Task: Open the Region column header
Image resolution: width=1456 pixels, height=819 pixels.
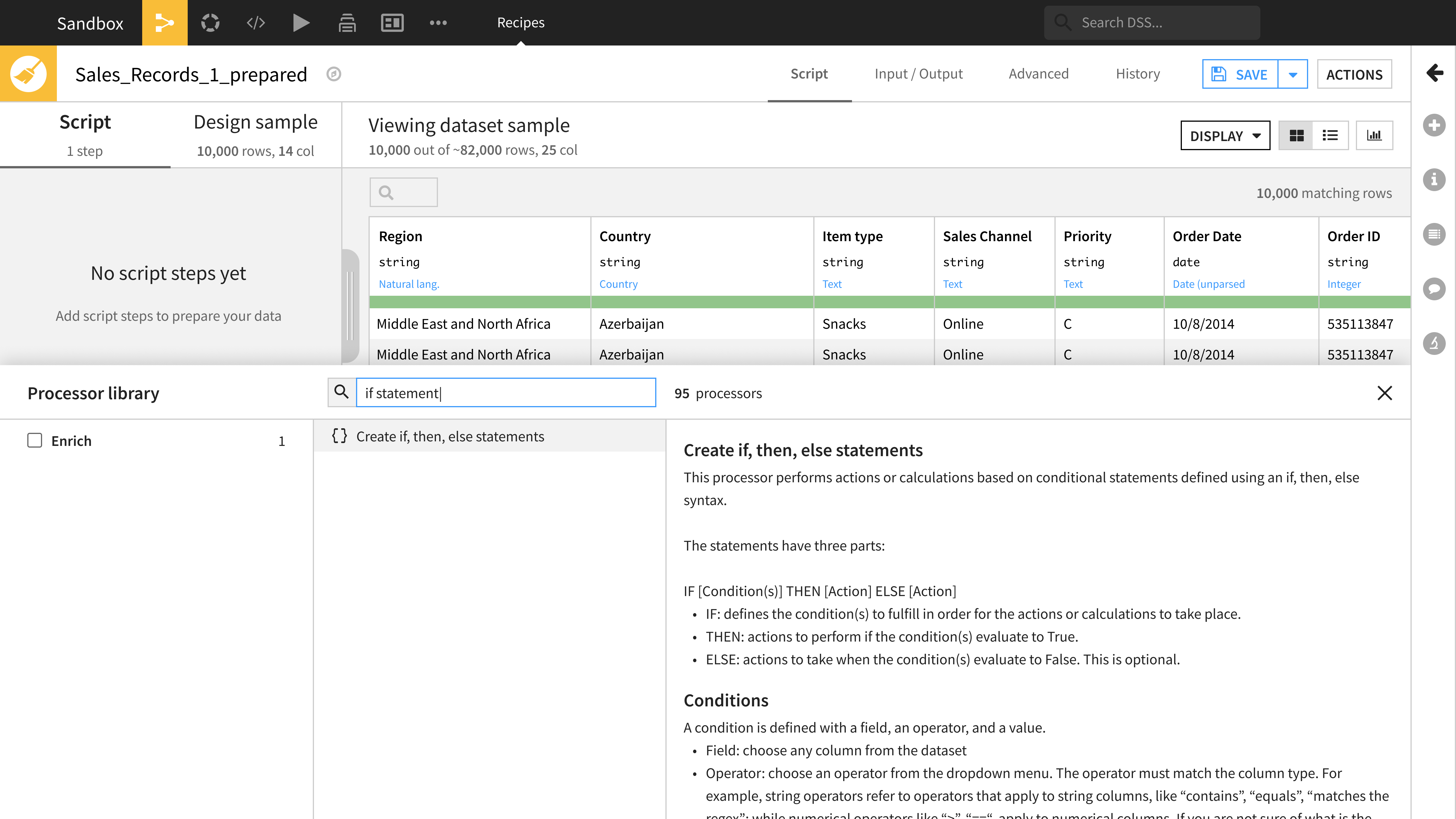Action: 400,236
